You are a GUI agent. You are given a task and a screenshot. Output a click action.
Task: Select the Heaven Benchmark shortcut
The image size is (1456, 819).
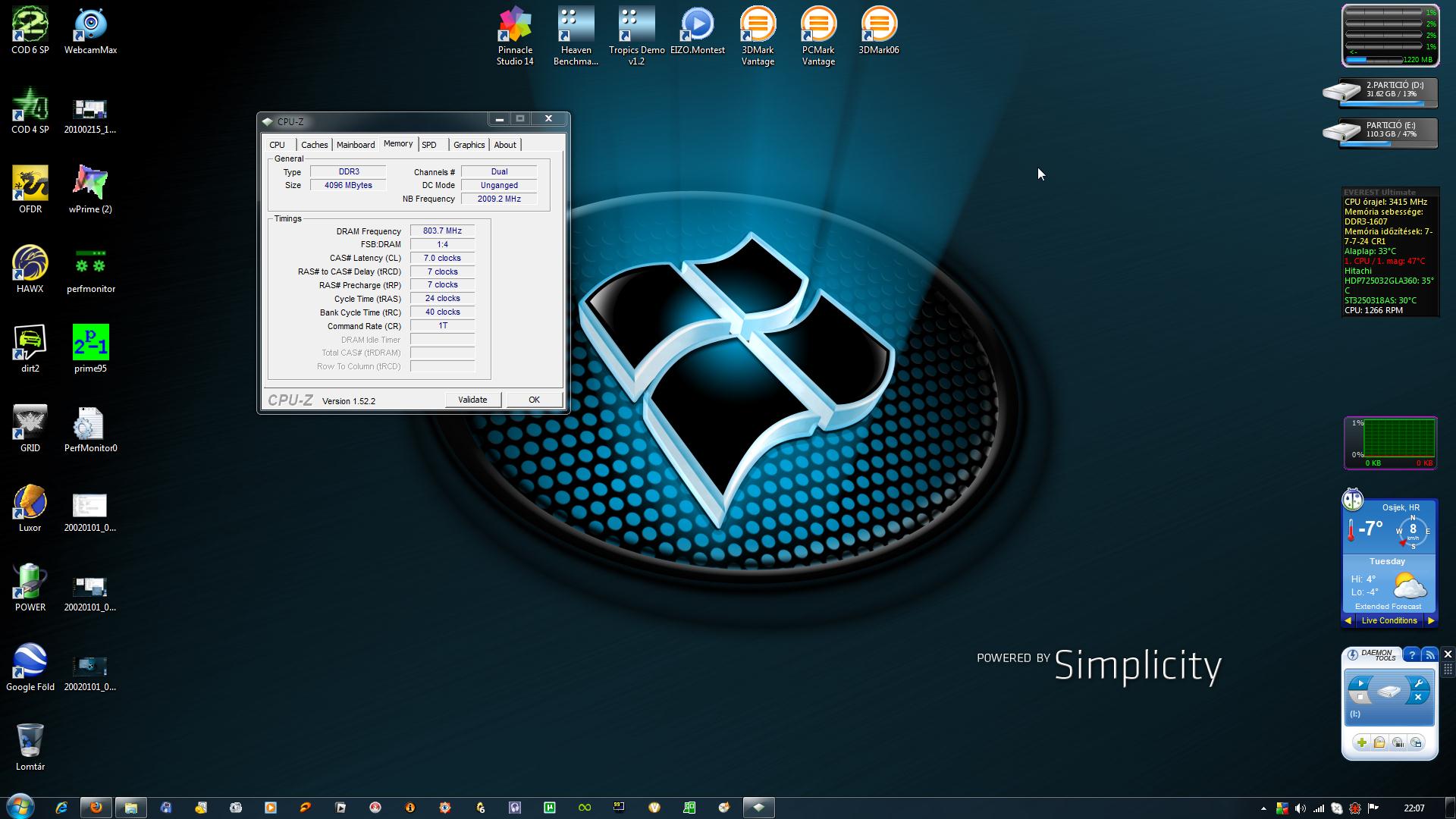pyautogui.click(x=576, y=36)
